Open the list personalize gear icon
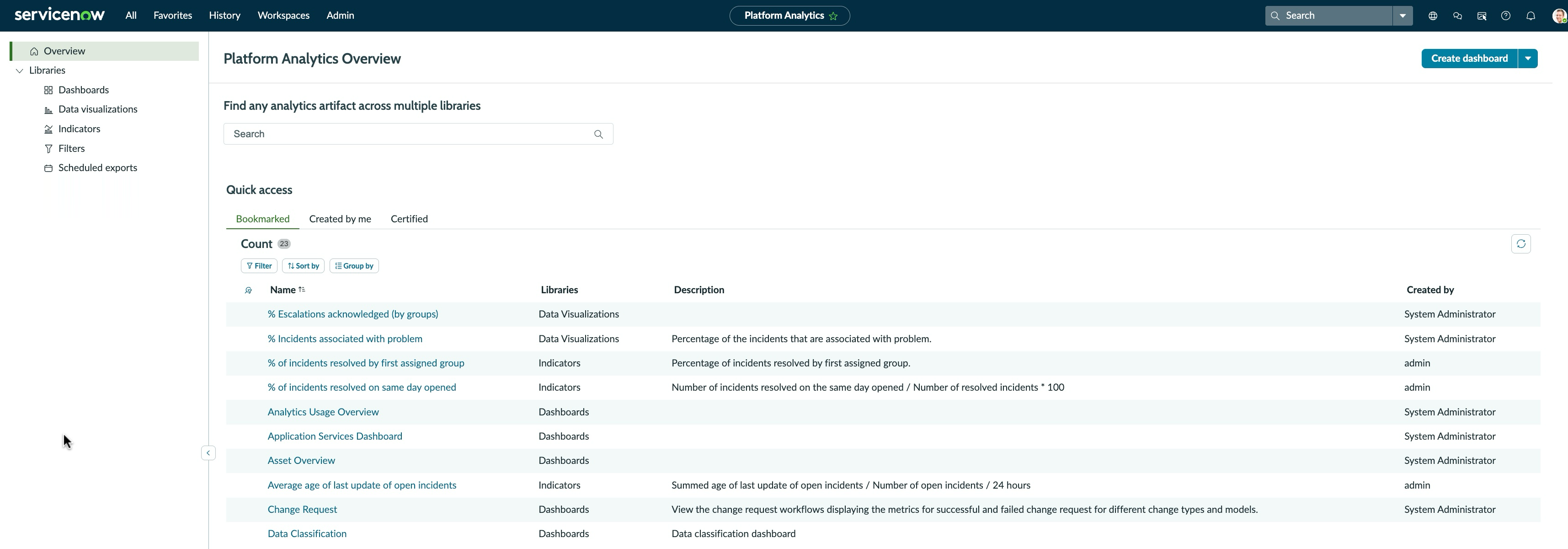 (x=248, y=290)
